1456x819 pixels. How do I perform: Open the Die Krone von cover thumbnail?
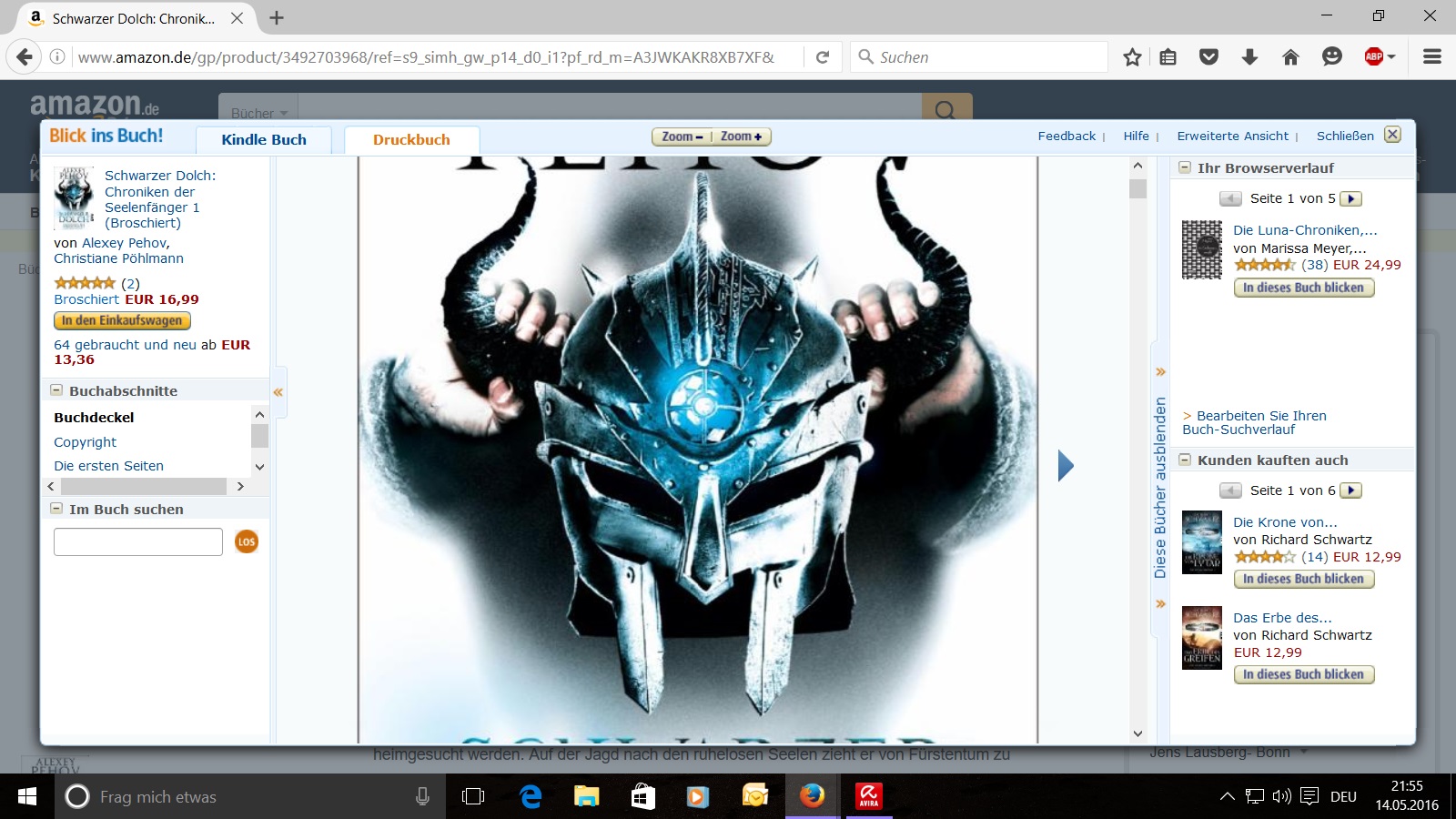coord(1201,542)
